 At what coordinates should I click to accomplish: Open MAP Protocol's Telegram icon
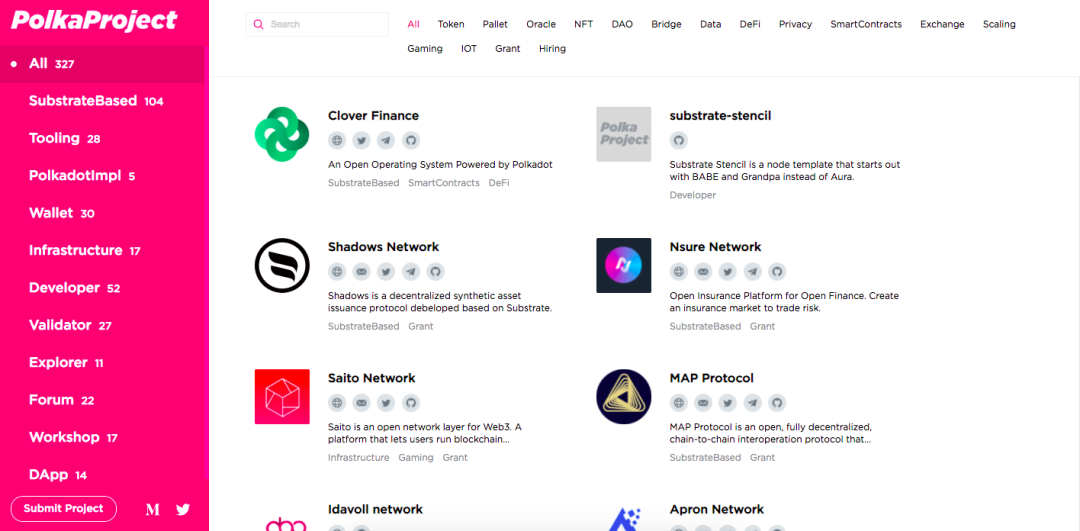coord(753,403)
